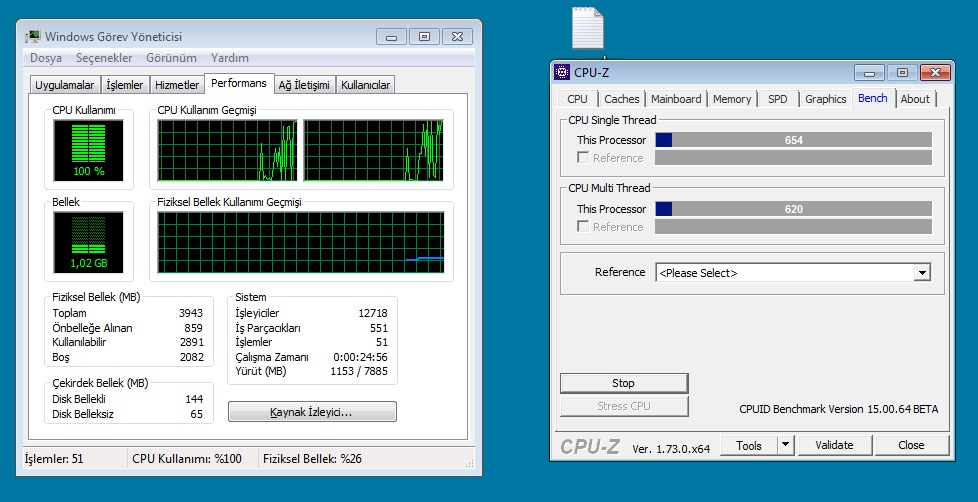Image resolution: width=978 pixels, height=502 pixels.
Task: Click the Task Manager title bar icon
Action: tap(34, 37)
